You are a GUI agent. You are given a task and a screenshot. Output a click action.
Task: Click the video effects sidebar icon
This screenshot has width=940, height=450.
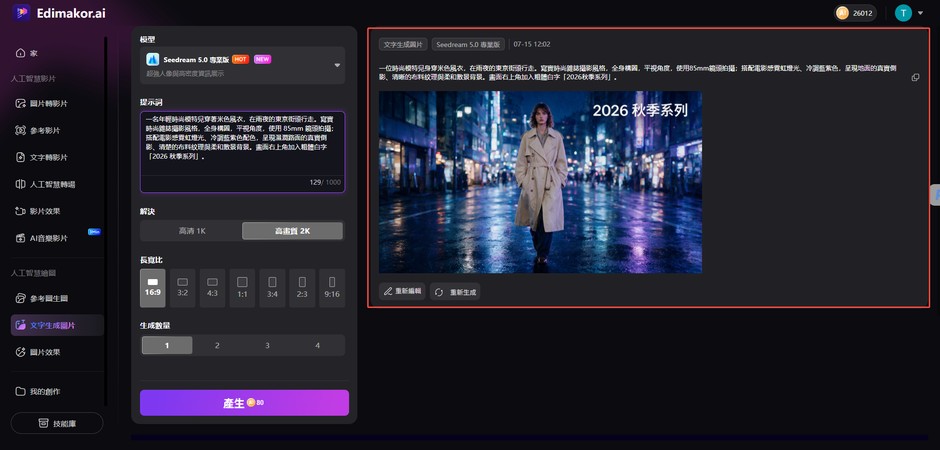pos(20,211)
